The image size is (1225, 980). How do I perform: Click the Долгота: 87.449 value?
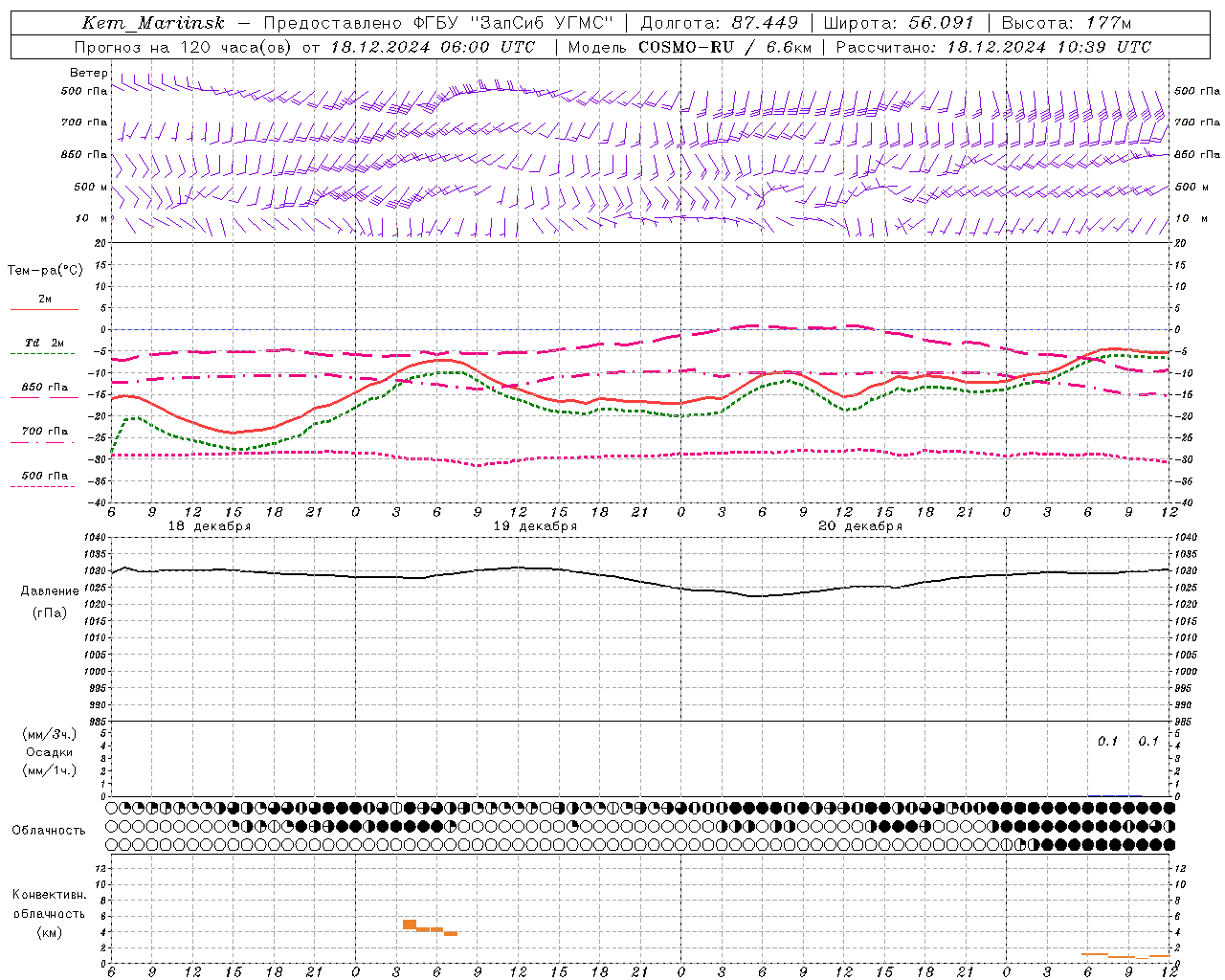coord(719,23)
